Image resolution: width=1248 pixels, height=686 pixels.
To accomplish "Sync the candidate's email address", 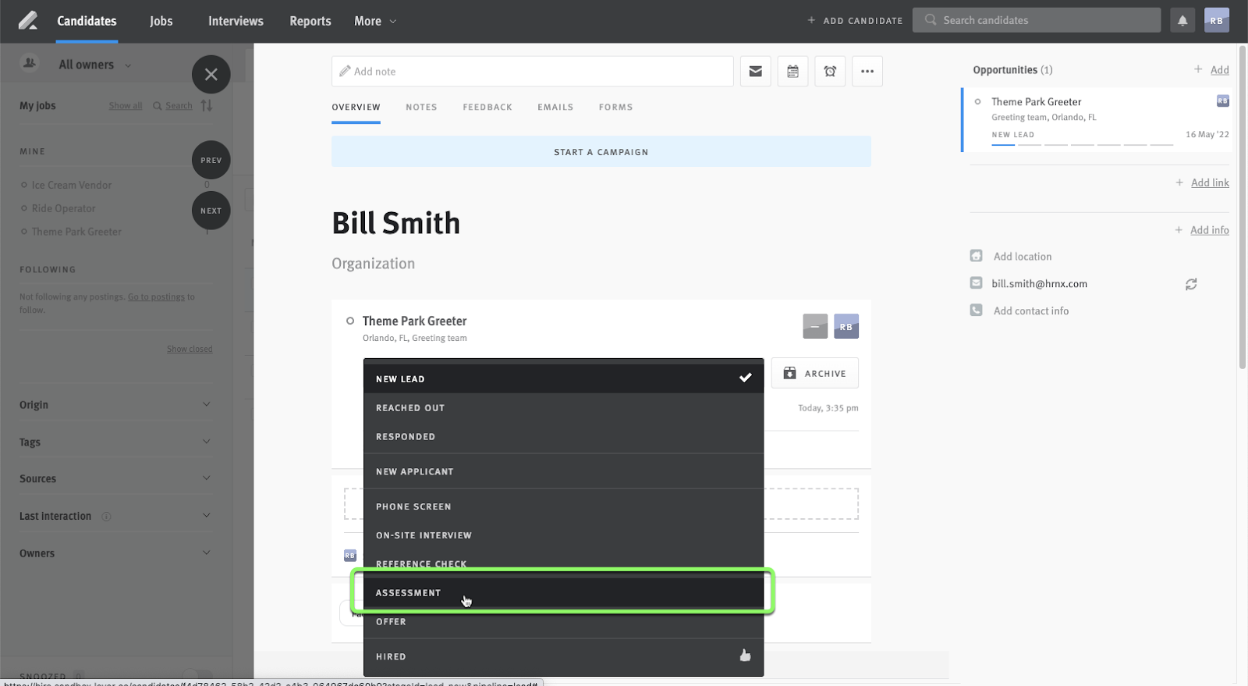I will pyautogui.click(x=1191, y=284).
